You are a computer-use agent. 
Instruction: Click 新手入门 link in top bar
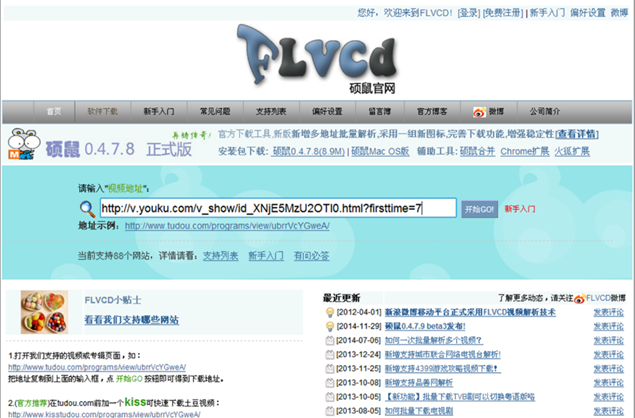coord(547,13)
